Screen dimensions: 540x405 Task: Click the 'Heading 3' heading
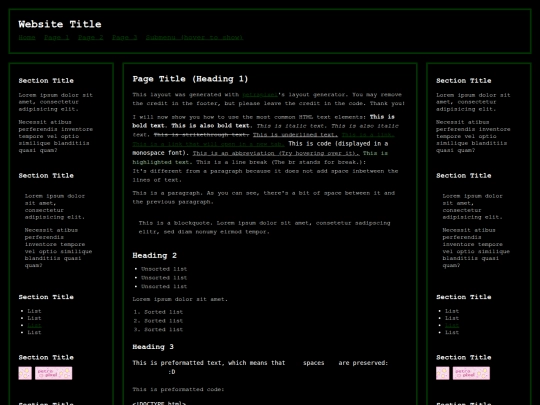pos(153,347)
